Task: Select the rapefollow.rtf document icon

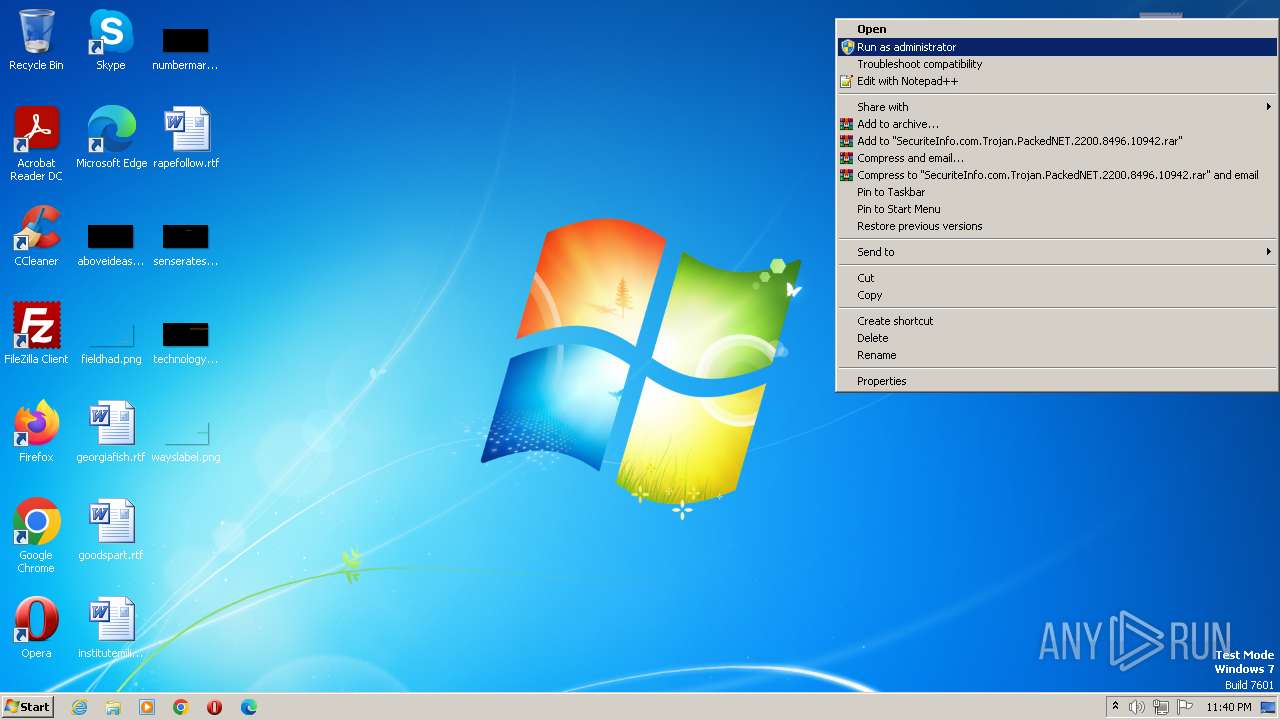Action: [186, 137]
